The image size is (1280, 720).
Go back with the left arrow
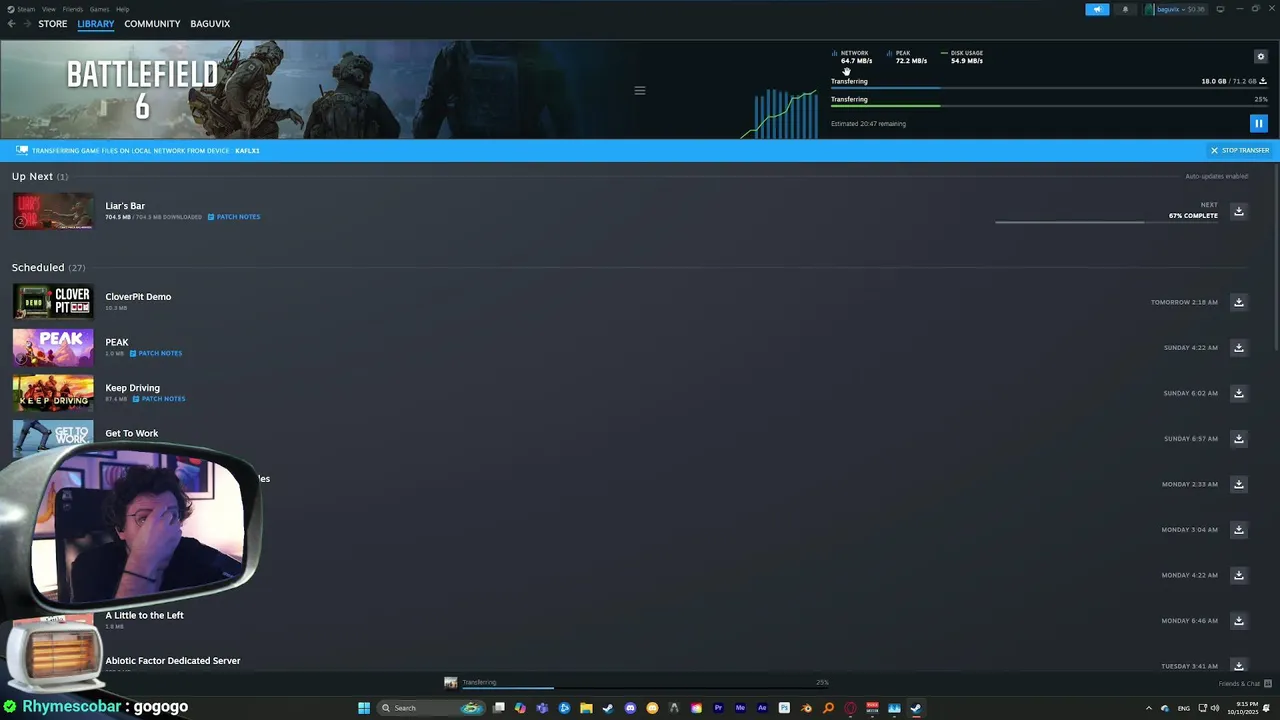click(x=11, y=24)
